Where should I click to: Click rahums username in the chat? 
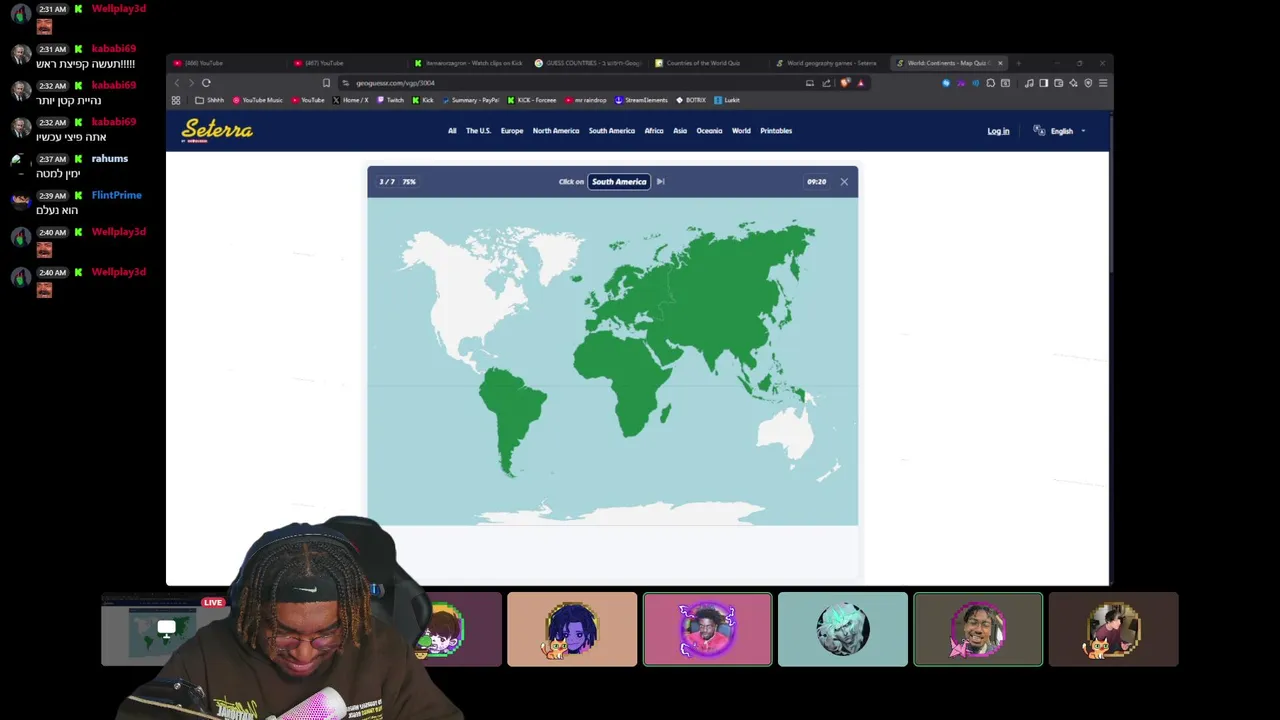(x=109, y=158)
